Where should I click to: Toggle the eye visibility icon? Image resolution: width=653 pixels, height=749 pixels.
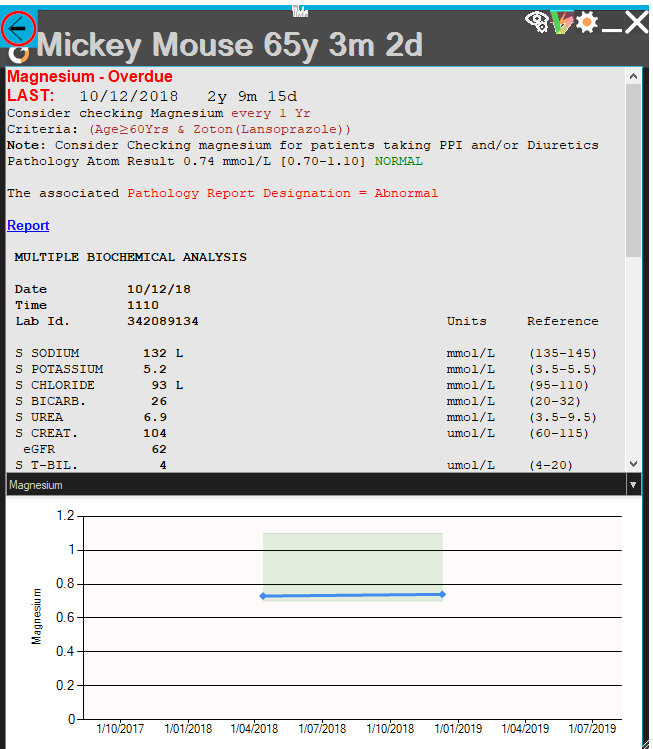[x=537, y=21]
